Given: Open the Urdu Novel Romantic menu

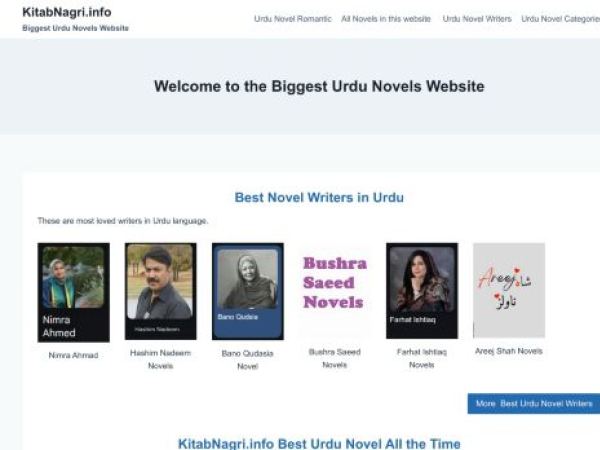Looking at the screenshot, I should tap(293, 19).
